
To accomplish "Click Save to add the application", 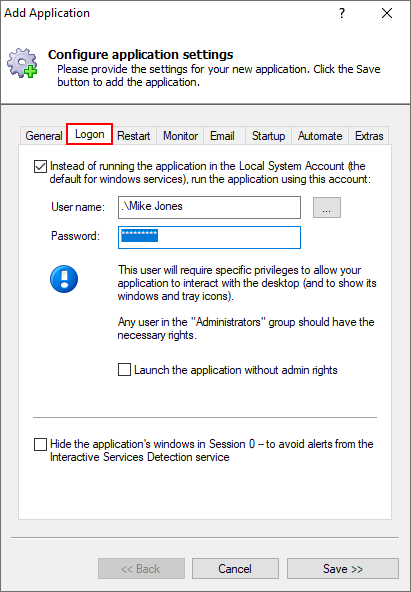I will (x=343, y=569).
